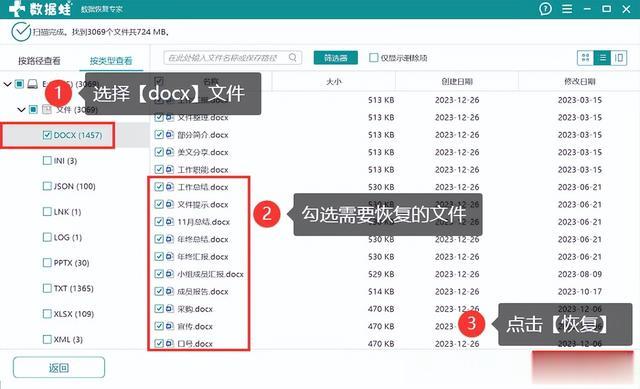Toggle show only deleted files checkbox
The image size is (640, 389).
(x=373, y=58)
